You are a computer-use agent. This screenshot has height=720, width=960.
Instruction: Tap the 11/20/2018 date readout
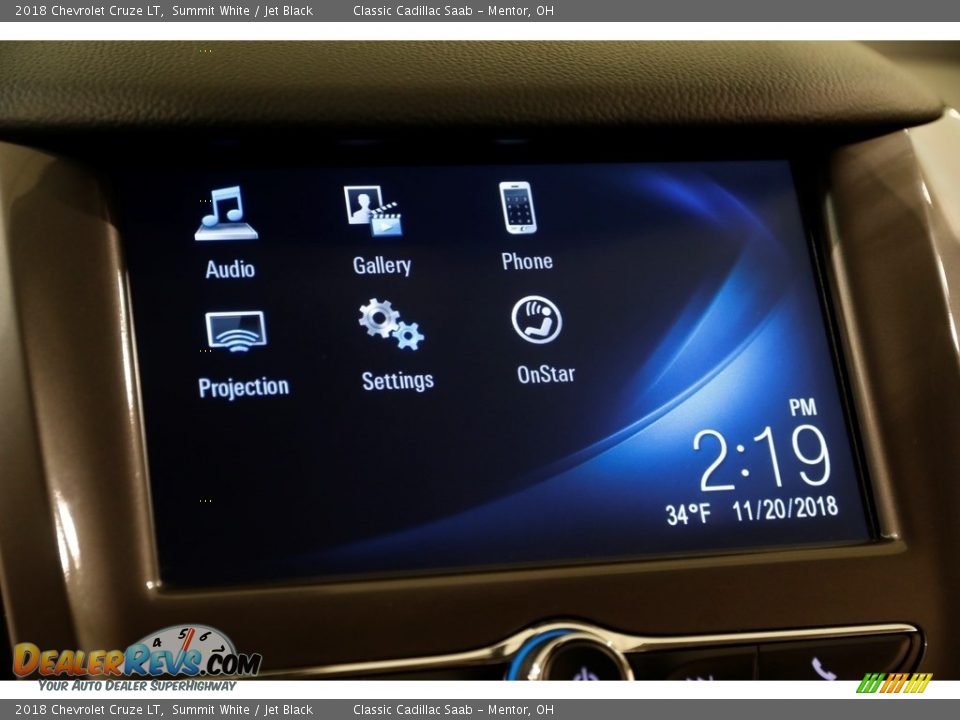tap(785, 509)
